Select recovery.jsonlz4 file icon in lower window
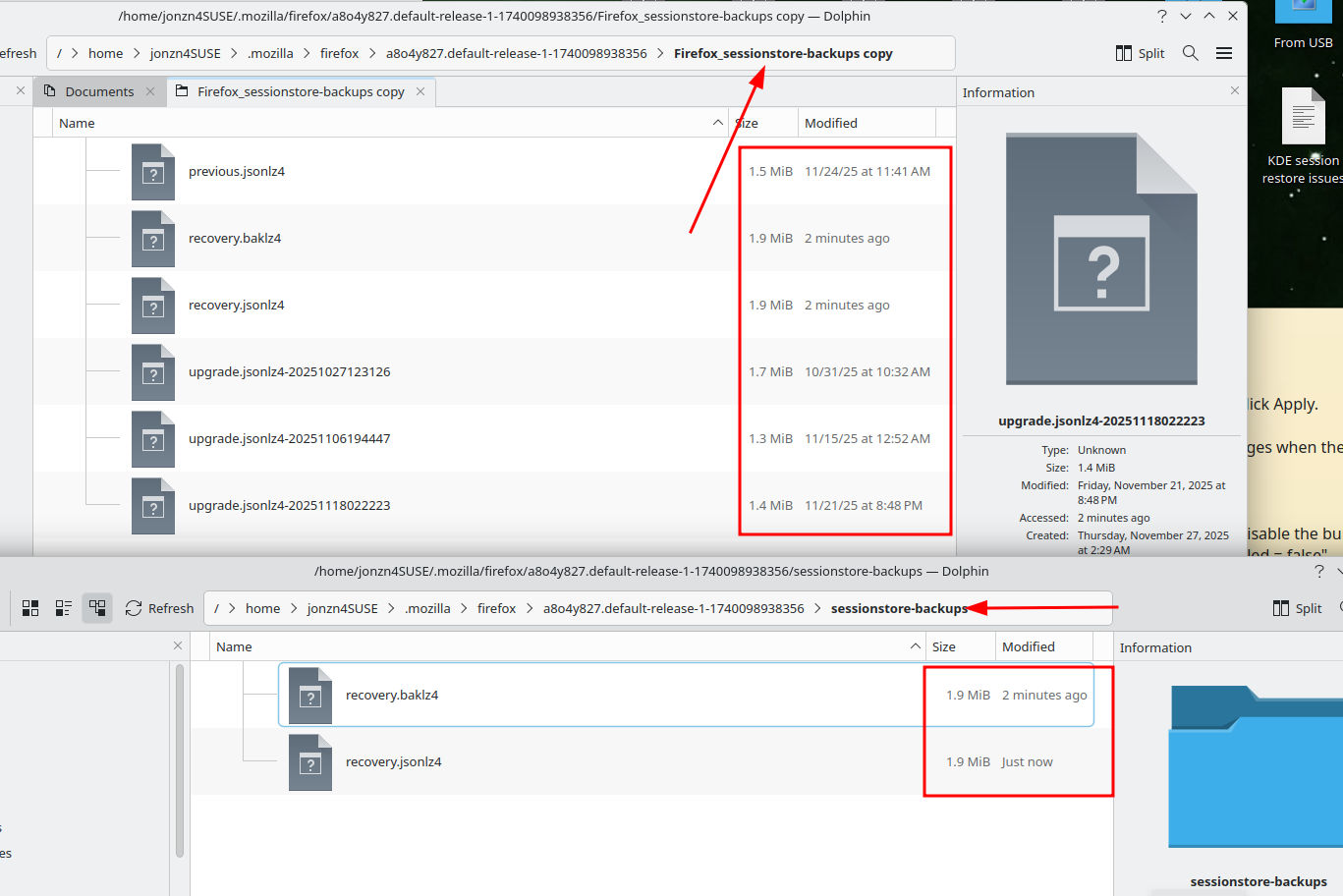This screenshot has height=896, width=1343. [310, 762]
